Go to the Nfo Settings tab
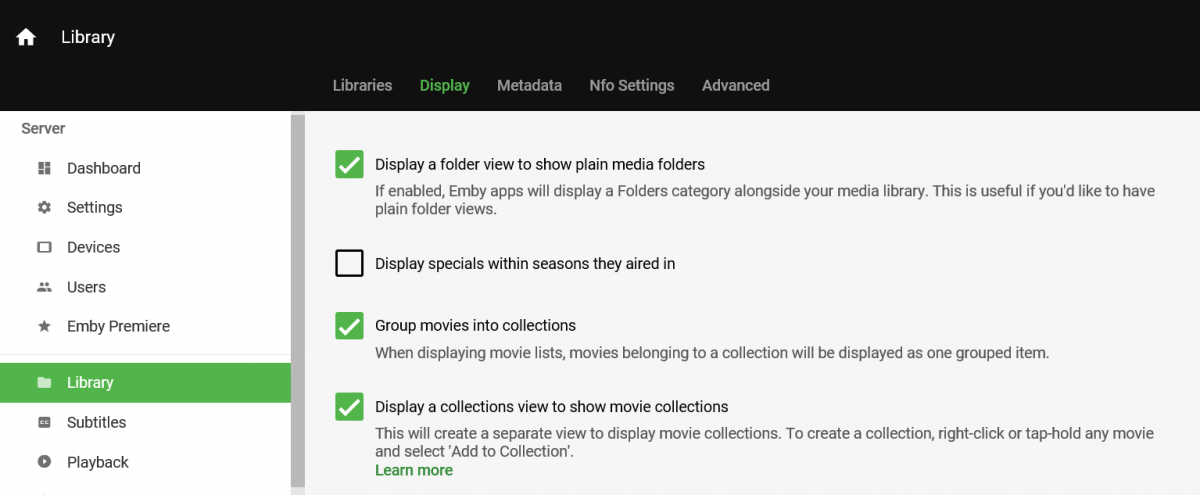This screenshot has width=1200, height=495. (632, 85)
